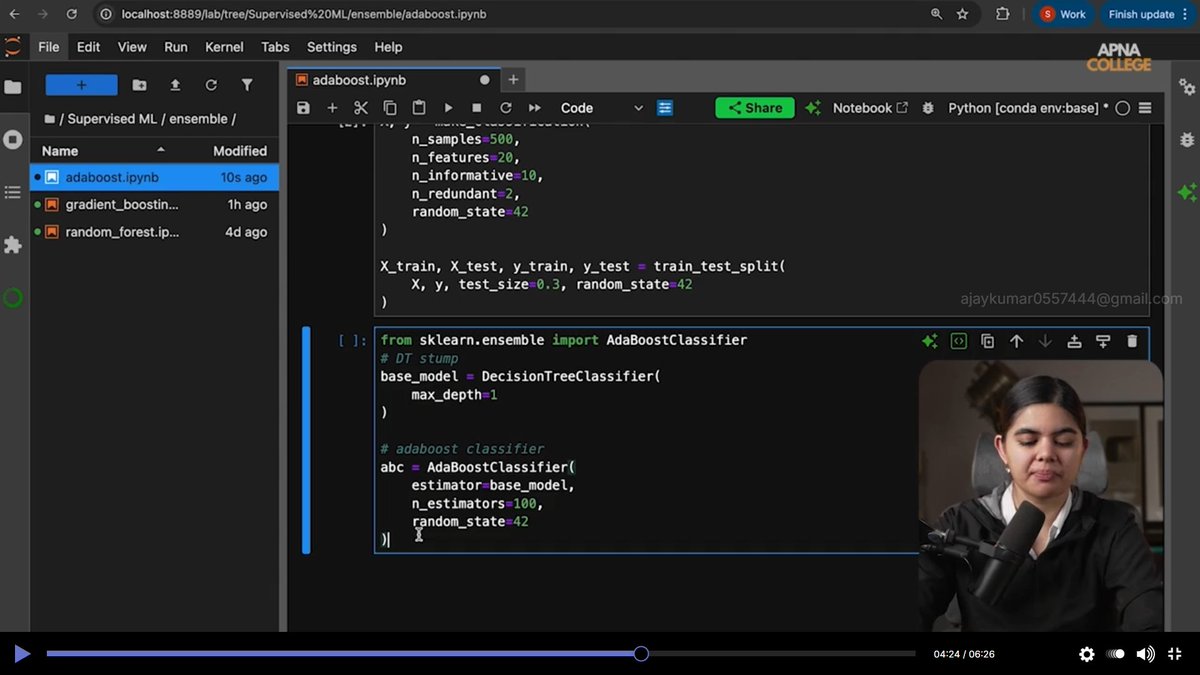The height and width of the screenshot is (675, 1200).
Task: Click the green code bracket icon in the cell toolbar
Action: pyautogui.click(x=958, y=341)
